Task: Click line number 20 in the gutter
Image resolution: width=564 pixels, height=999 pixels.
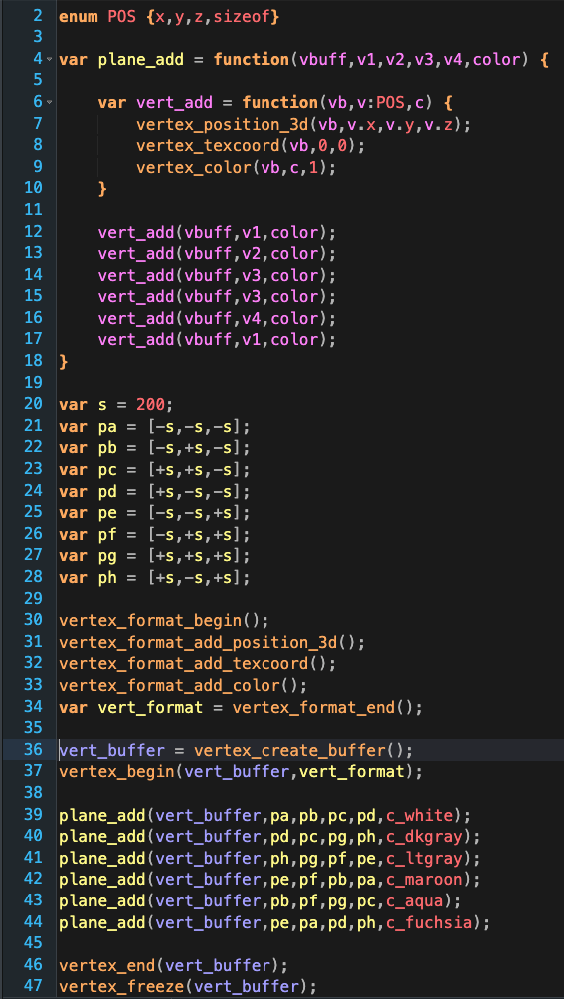Action: [33, 404]
